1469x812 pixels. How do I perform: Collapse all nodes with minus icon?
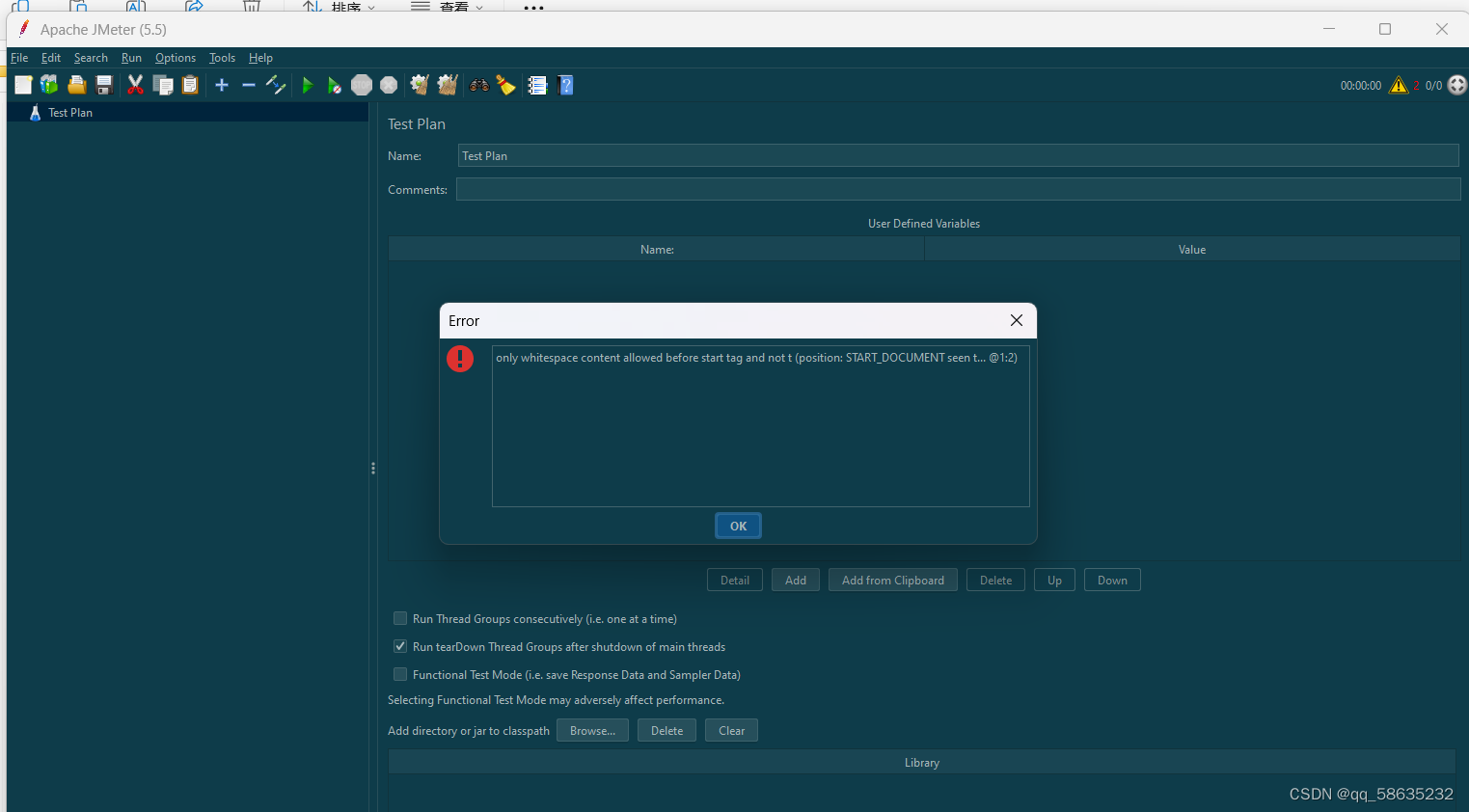click(249, 85)
